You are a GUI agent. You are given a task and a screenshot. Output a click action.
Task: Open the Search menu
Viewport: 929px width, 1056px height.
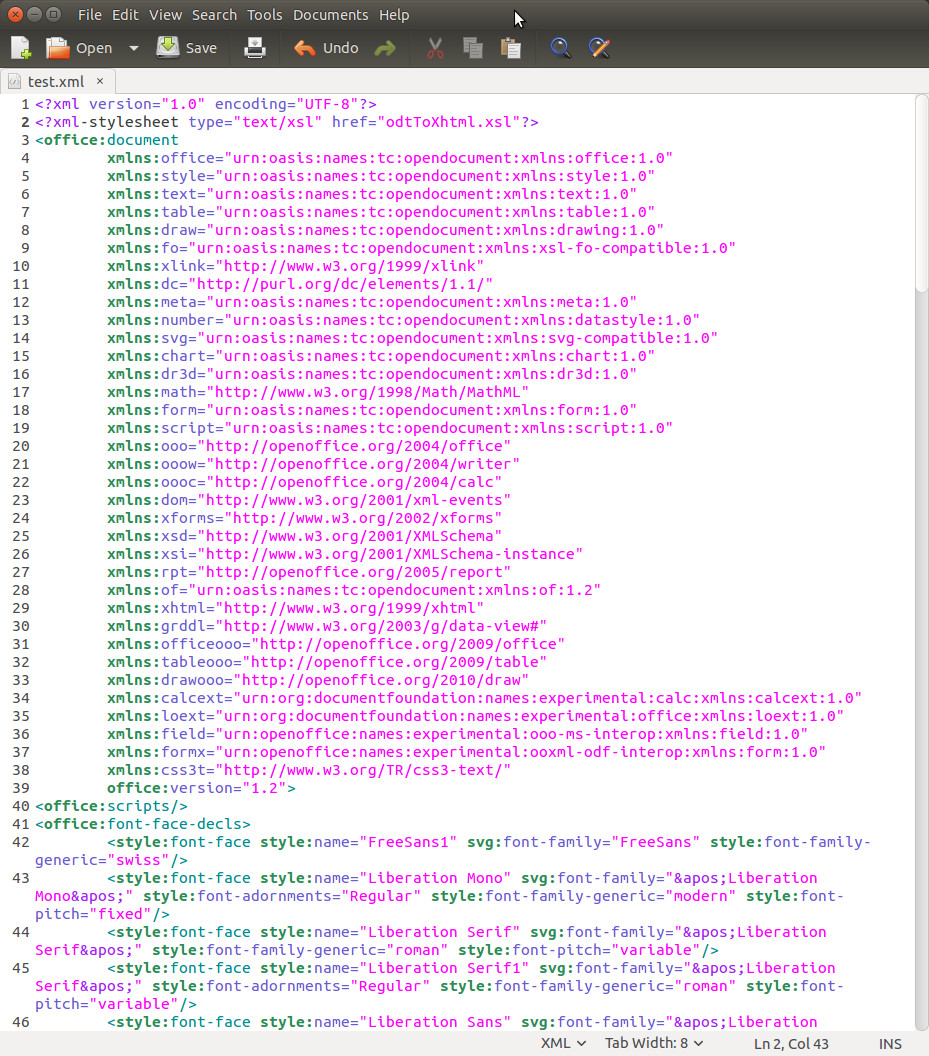214,15
